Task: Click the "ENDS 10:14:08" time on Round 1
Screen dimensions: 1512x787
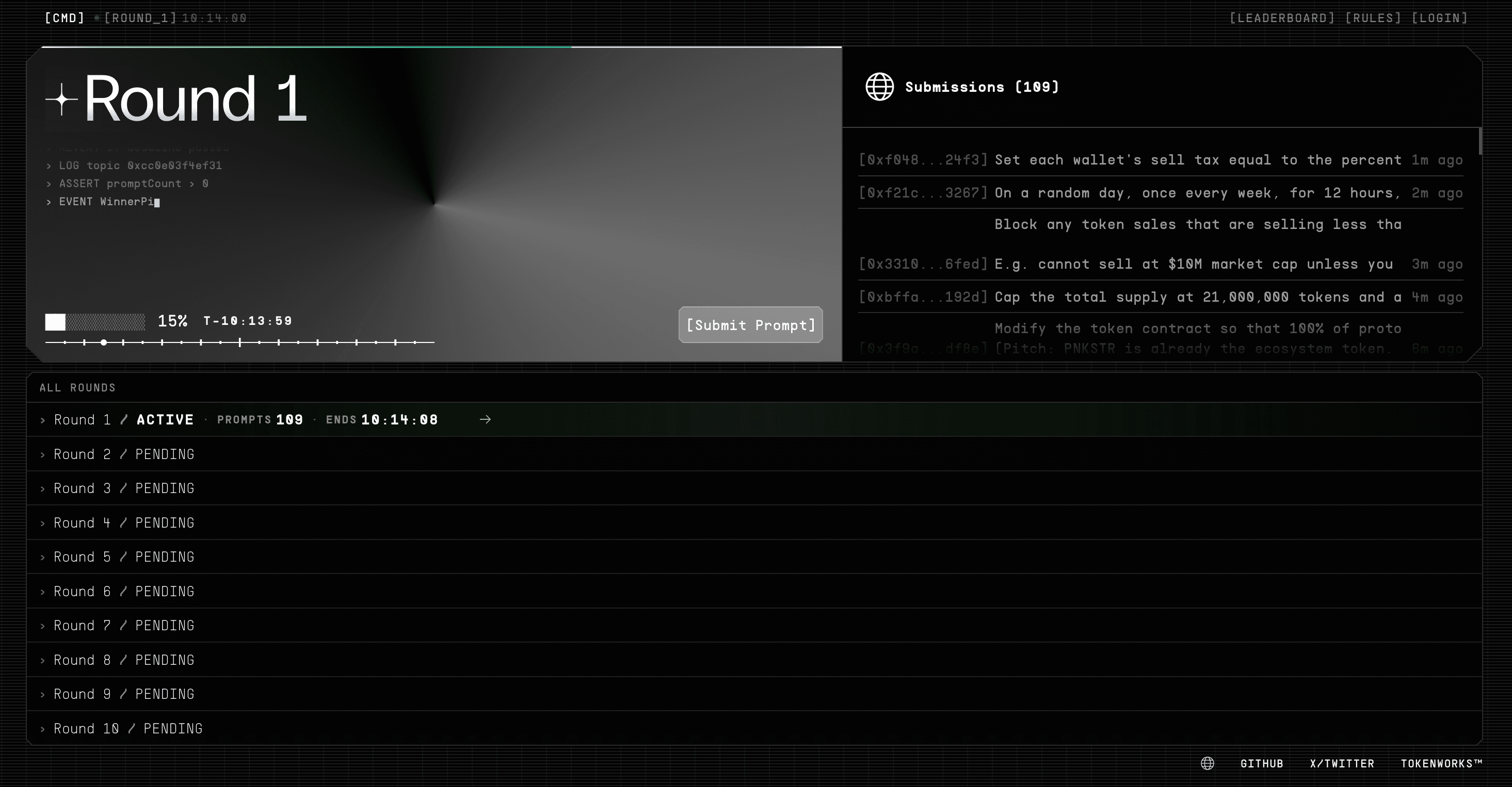Action: coord(382,419)
